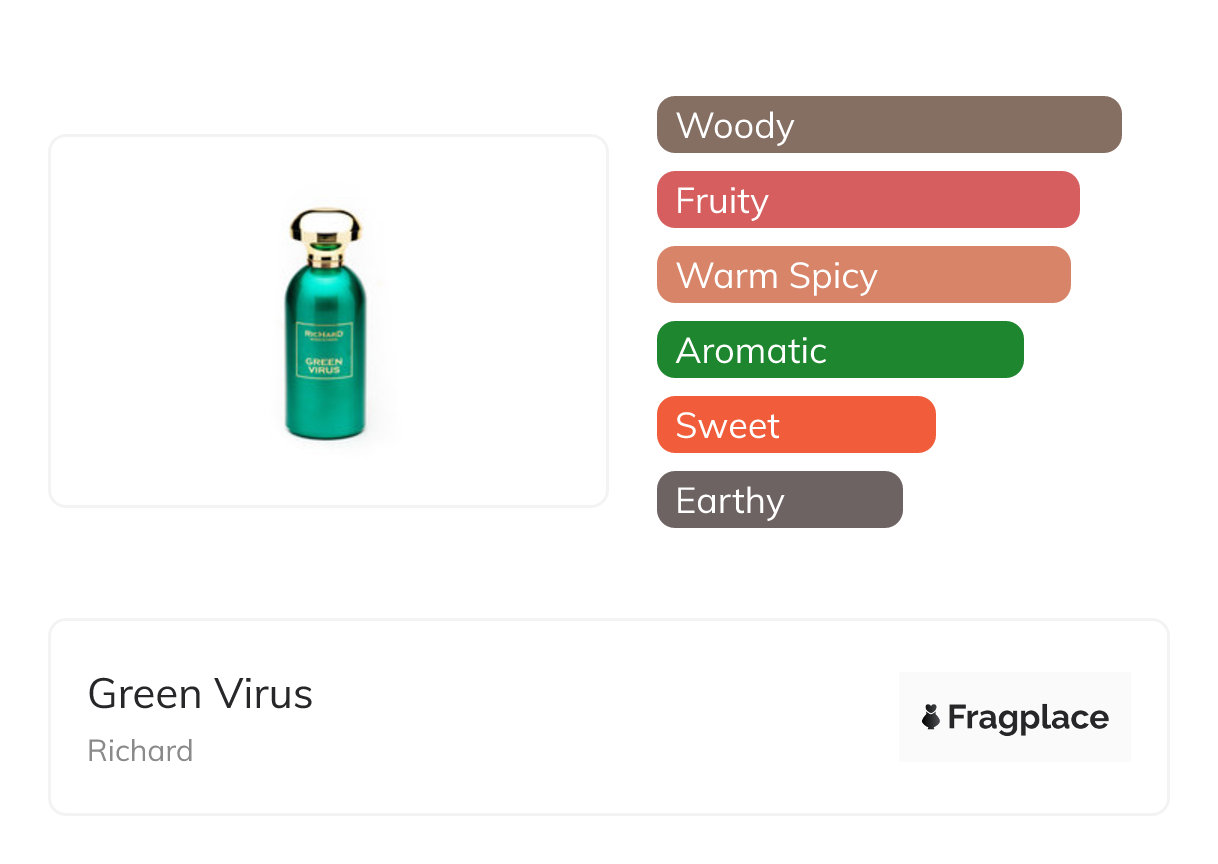This screenshot has height=864, width=1218.
Task: Click the gold cap of the bottle
Action: pos(325,228)
